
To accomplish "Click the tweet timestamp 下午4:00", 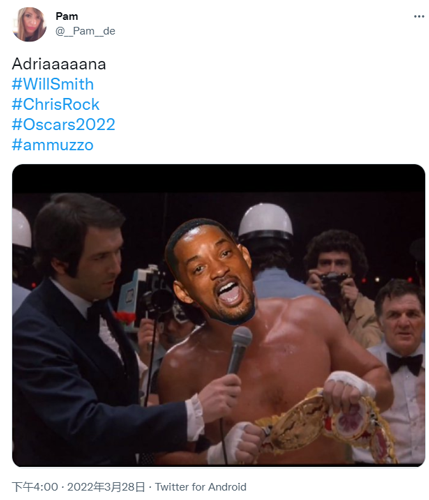I will 35,487.
